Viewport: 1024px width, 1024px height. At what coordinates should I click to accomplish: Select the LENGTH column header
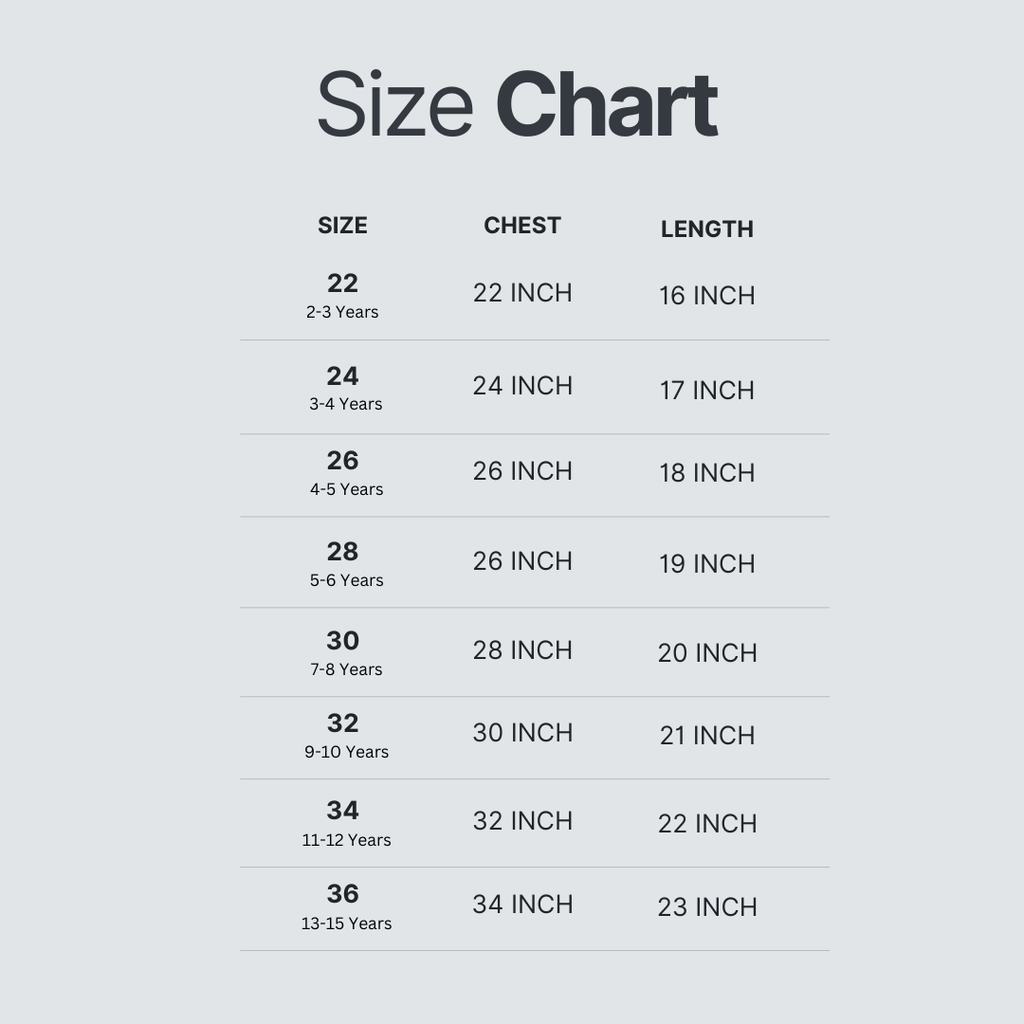click(x=707, y=229)
